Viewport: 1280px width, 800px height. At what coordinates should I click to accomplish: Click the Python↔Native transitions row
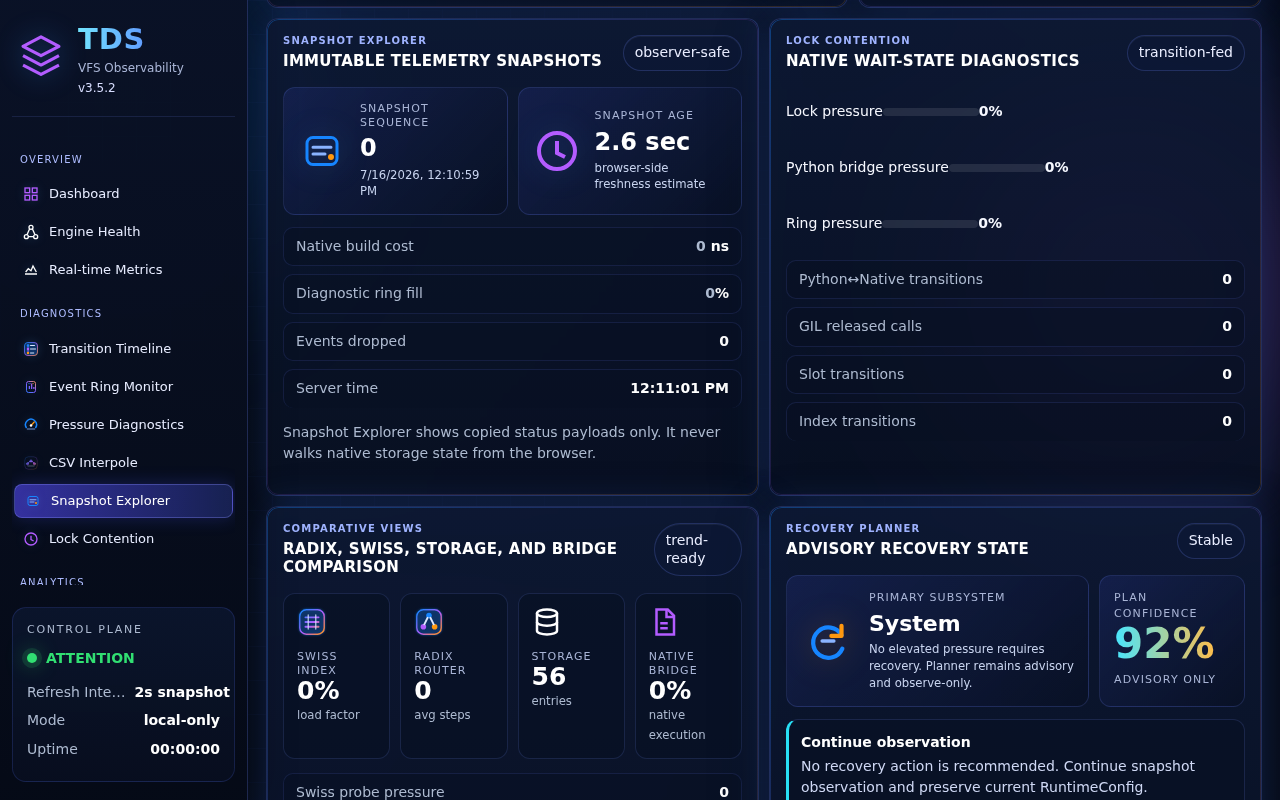coord(1015,279)
